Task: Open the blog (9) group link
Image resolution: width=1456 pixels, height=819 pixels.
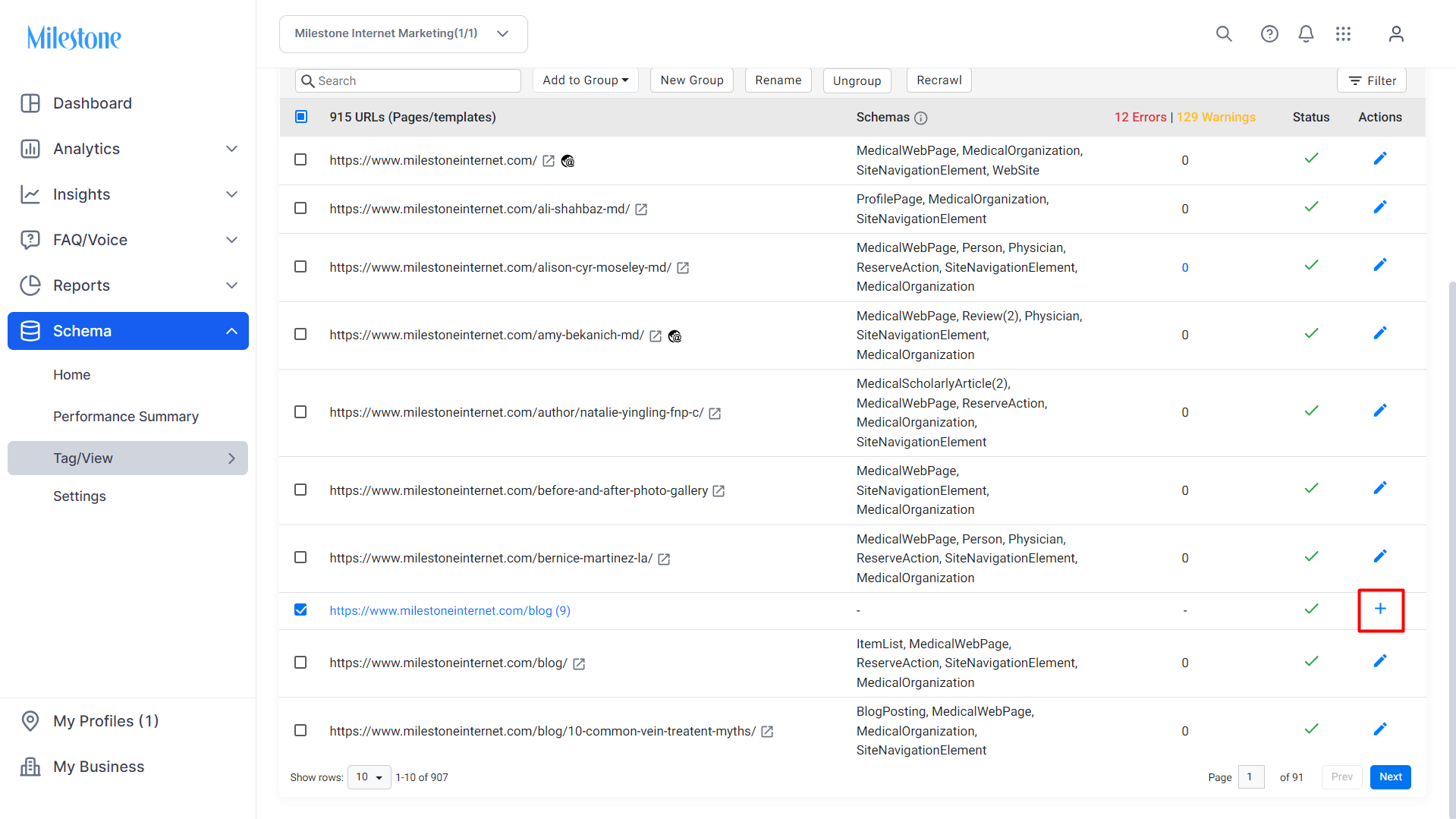Action: pyautogui.click(x=450, y=611)
